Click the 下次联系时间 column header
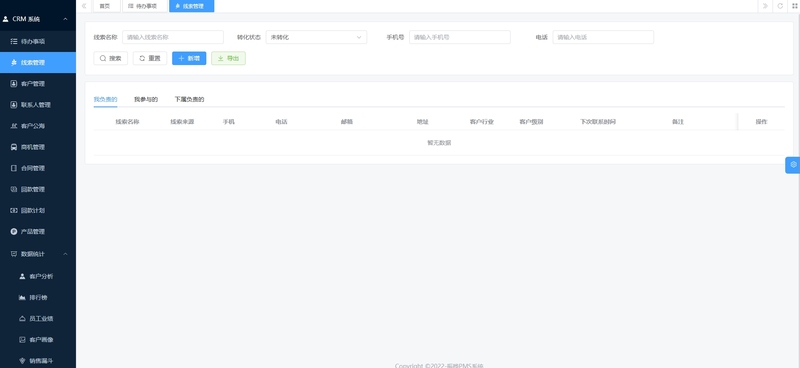Viewport: 800px width, 368px height. pyautogui.click(x=598, y=122)
